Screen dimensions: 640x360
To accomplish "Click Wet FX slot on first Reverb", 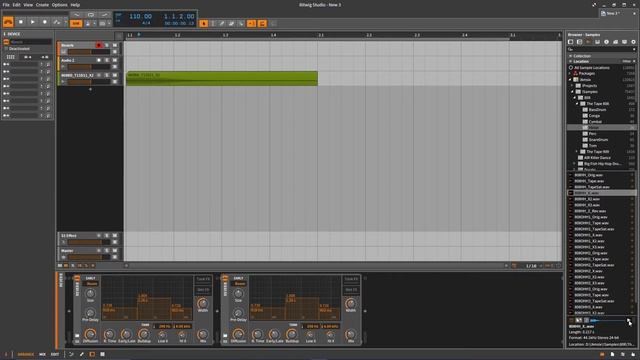I will tap(203, 290).
